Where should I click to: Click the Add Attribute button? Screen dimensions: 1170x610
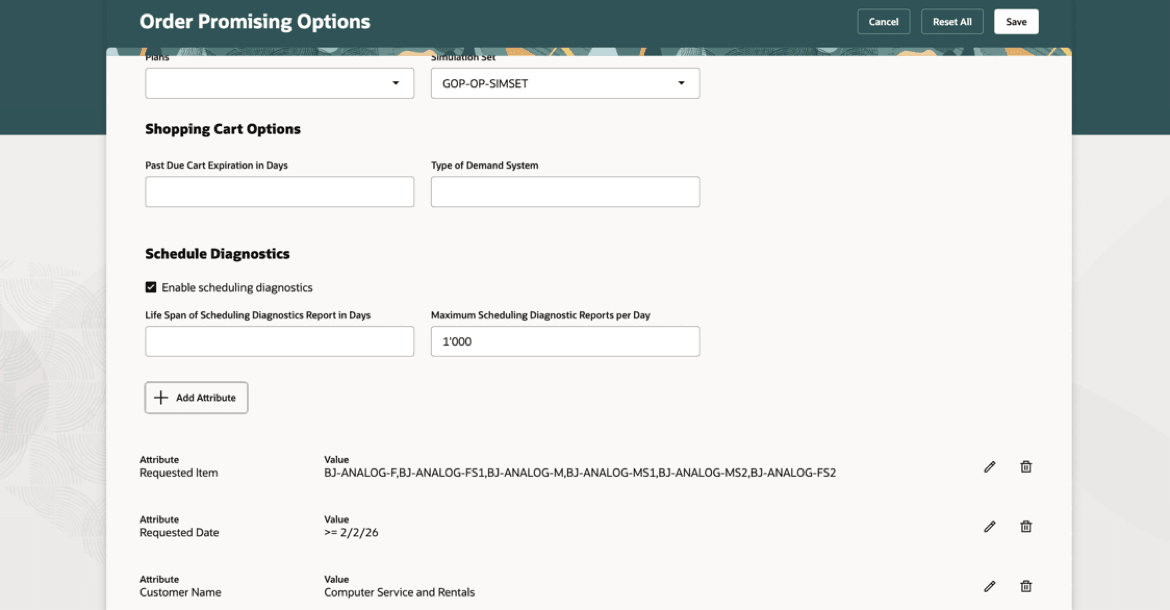click(x=196, y=397)
